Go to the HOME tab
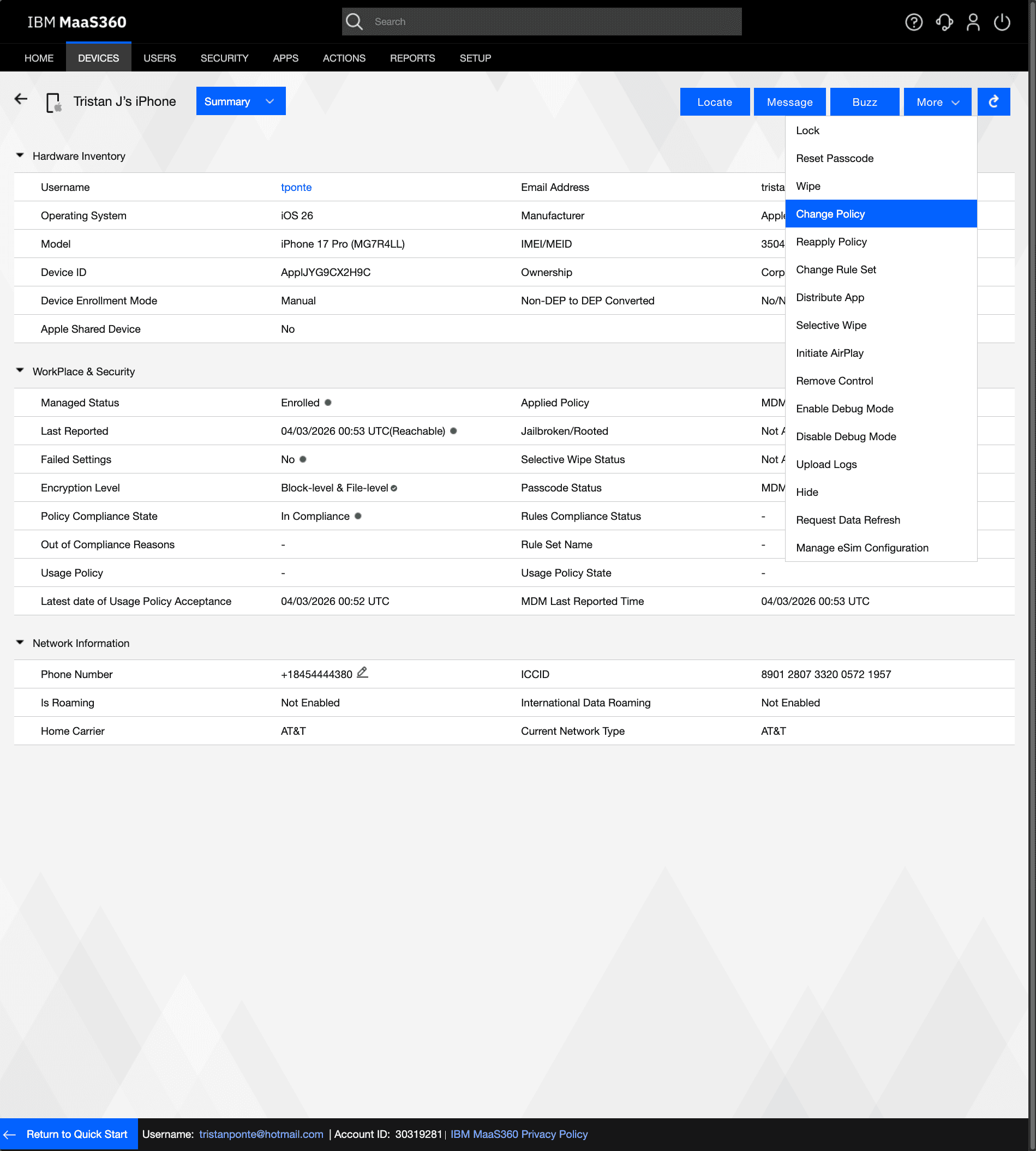Screen dimensions: 1036x1151 39,58
